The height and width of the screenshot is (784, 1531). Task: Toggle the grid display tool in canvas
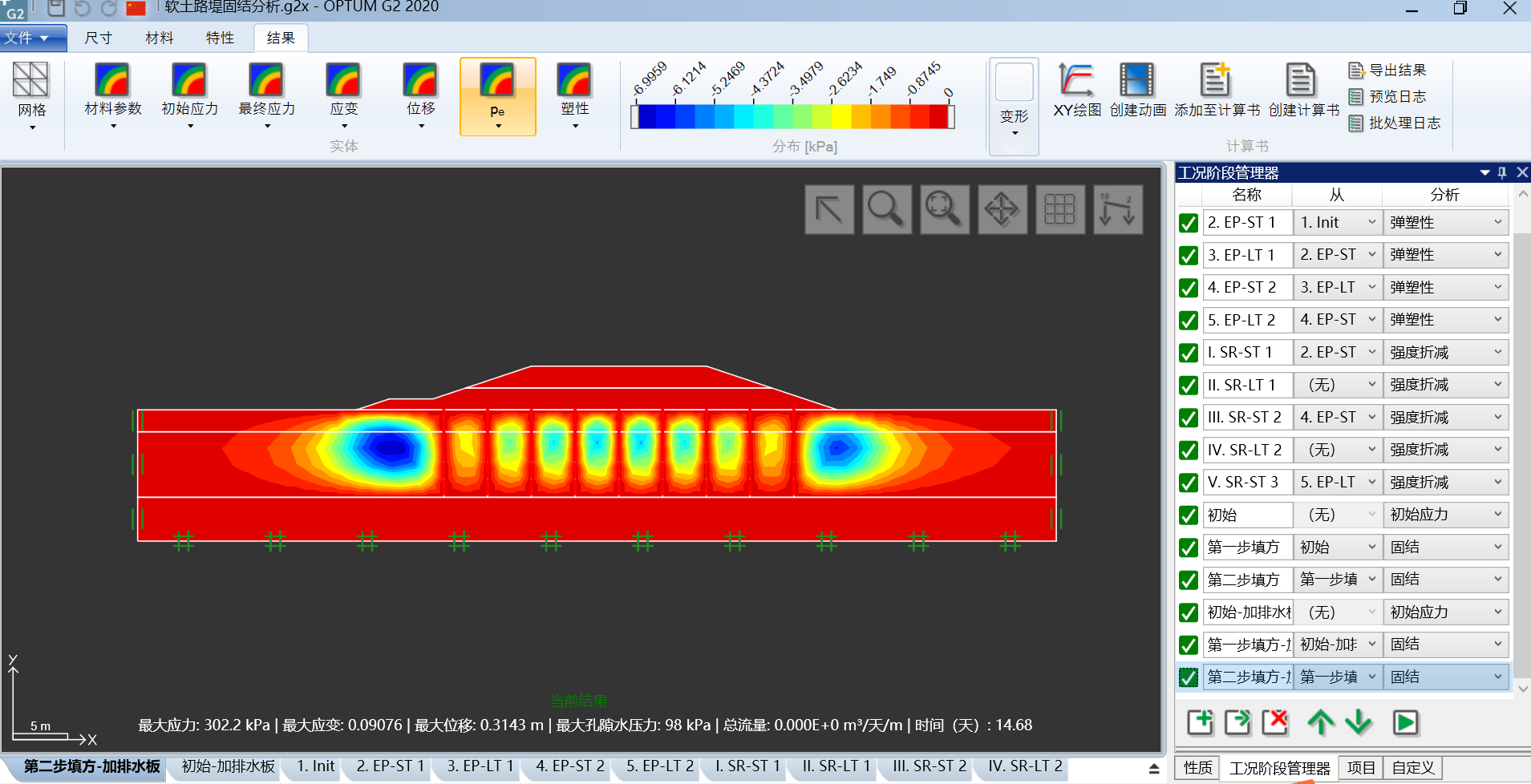point(1059,210)
